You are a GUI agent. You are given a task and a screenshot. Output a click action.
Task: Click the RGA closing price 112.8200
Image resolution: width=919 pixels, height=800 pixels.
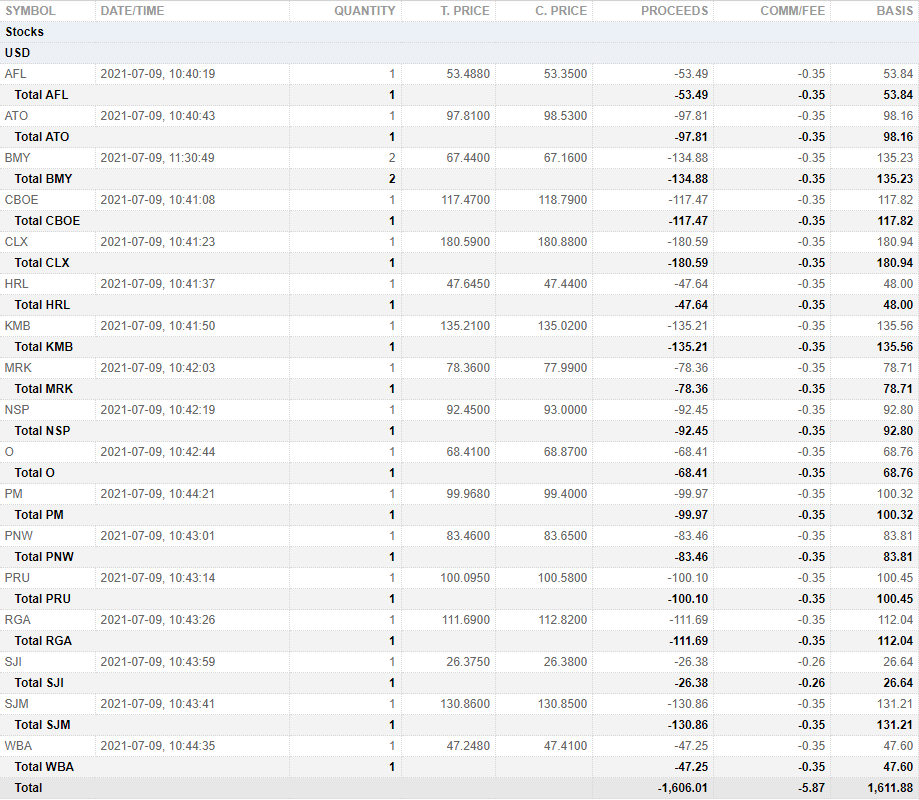pos(563,620)
